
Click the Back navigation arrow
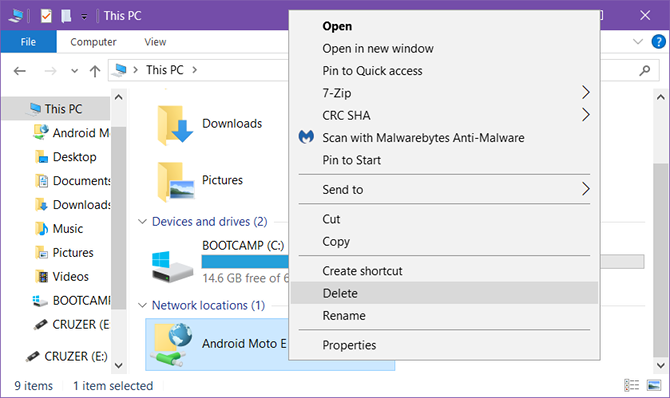point(20,71)
